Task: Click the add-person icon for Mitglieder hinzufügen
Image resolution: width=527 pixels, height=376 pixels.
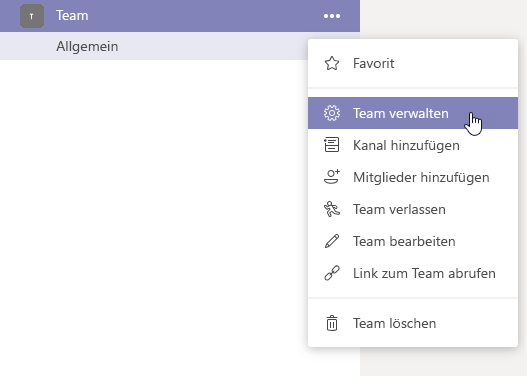Action: point(332,177)
